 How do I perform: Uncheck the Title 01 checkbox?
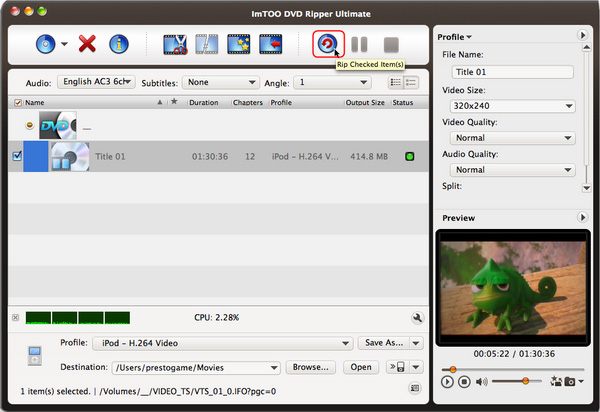pyautogui.click(x=17, y=156)
